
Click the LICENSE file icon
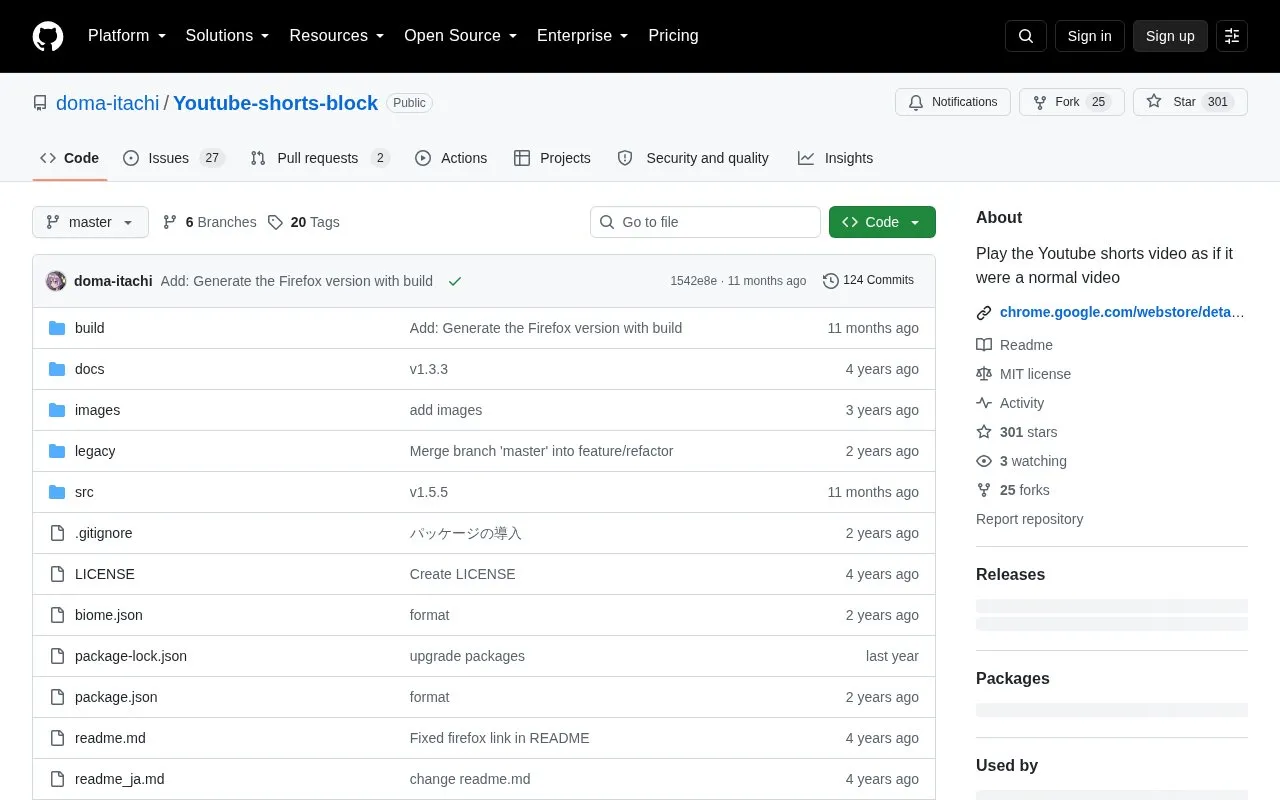tap(57, 574)
